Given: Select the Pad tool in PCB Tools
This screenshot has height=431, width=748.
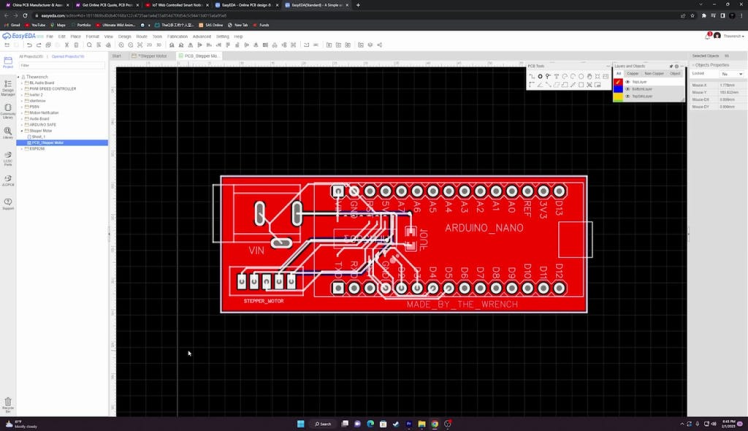Looking at the screenshot, I should [540, 76].
